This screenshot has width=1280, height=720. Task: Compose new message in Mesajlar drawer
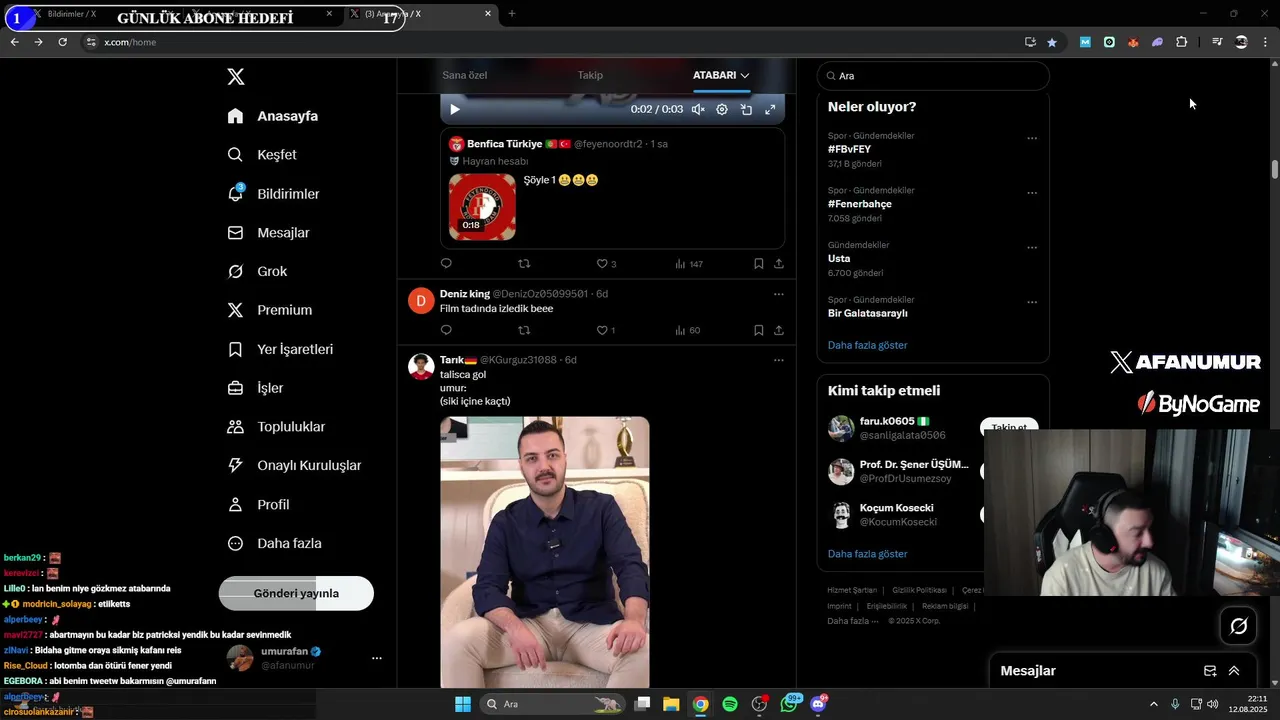tap(1210, 671)
